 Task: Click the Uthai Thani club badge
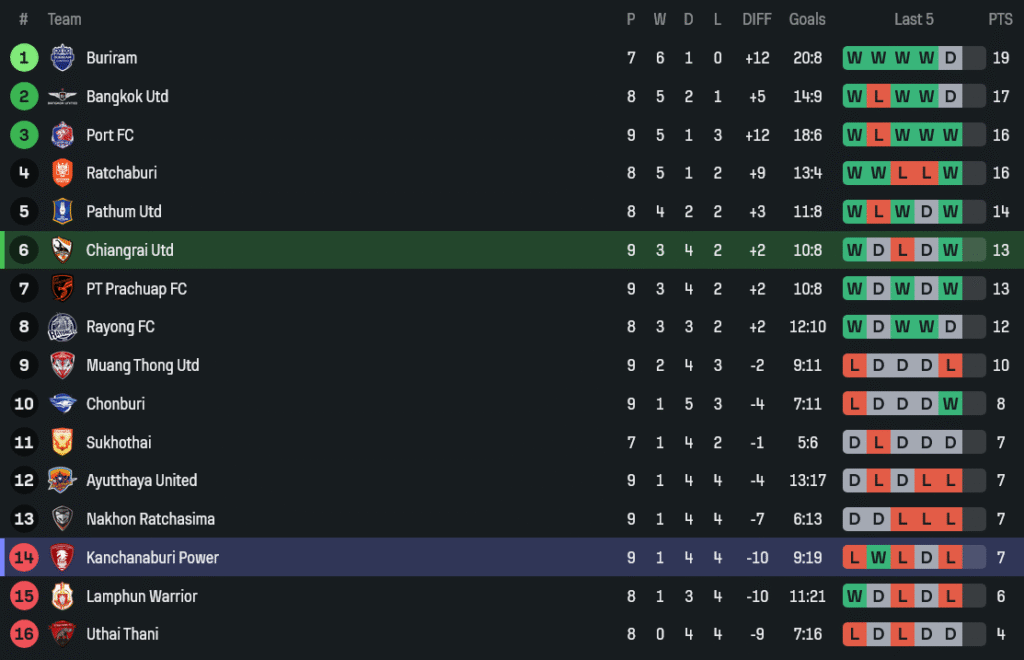[62, 634]
